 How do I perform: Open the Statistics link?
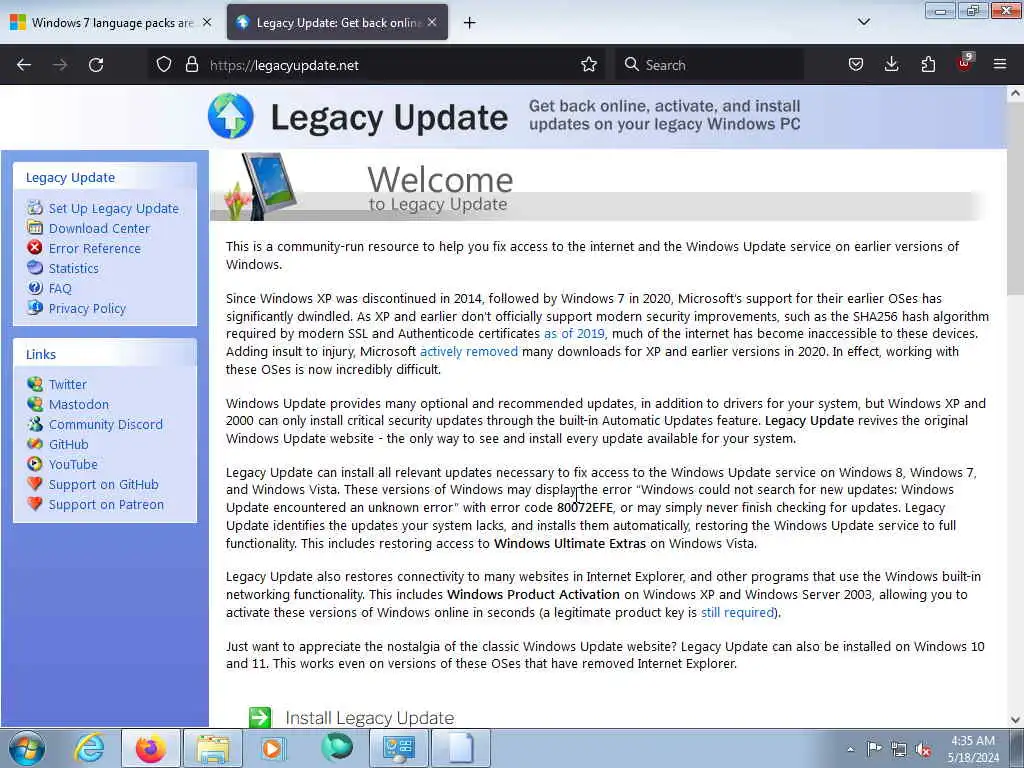[74, 268]
